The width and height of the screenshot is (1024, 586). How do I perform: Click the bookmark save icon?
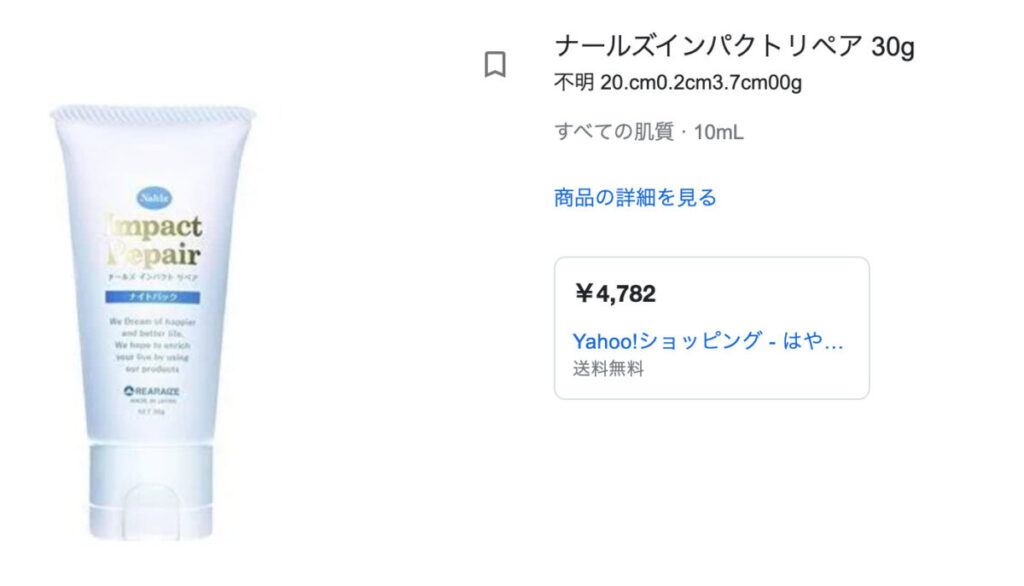click(495, 65)
